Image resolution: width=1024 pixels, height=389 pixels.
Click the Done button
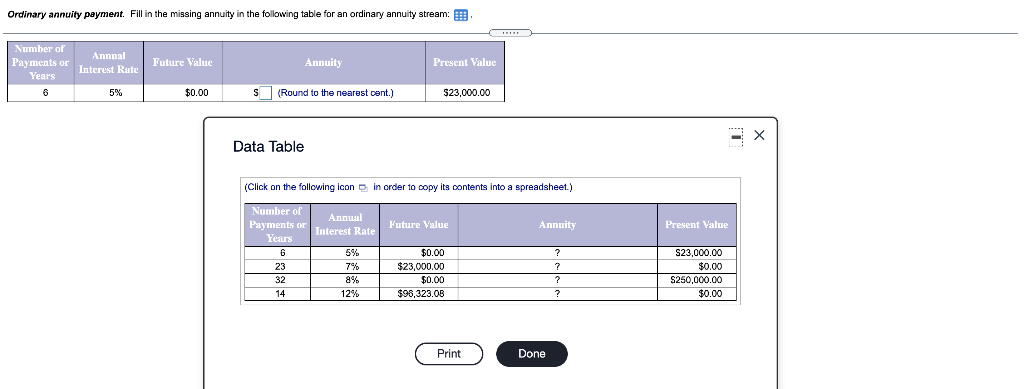coord(532,354)
